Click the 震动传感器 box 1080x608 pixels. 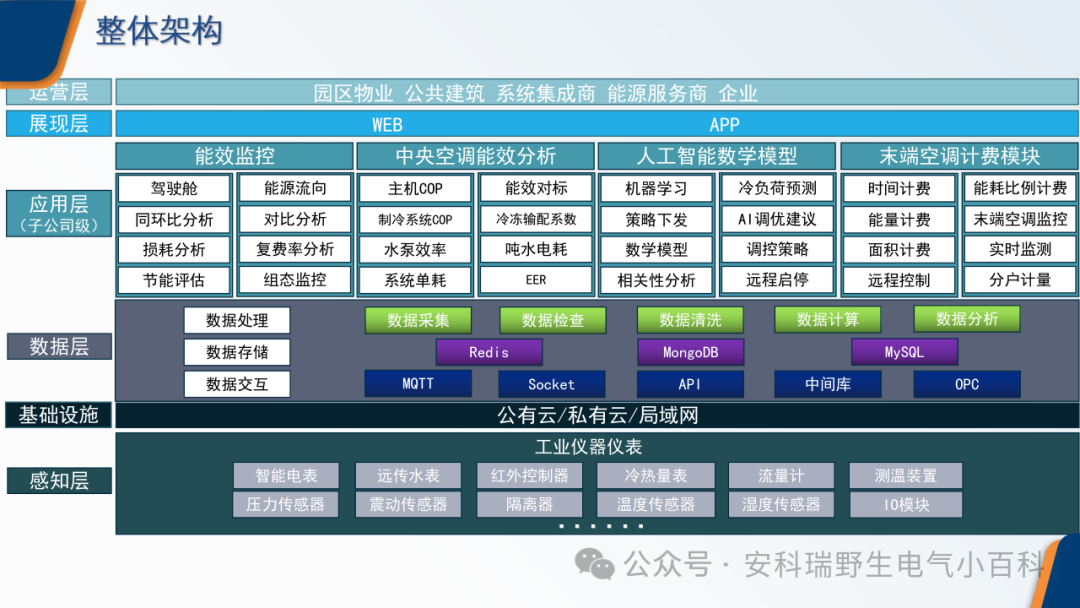pos(408,505)
